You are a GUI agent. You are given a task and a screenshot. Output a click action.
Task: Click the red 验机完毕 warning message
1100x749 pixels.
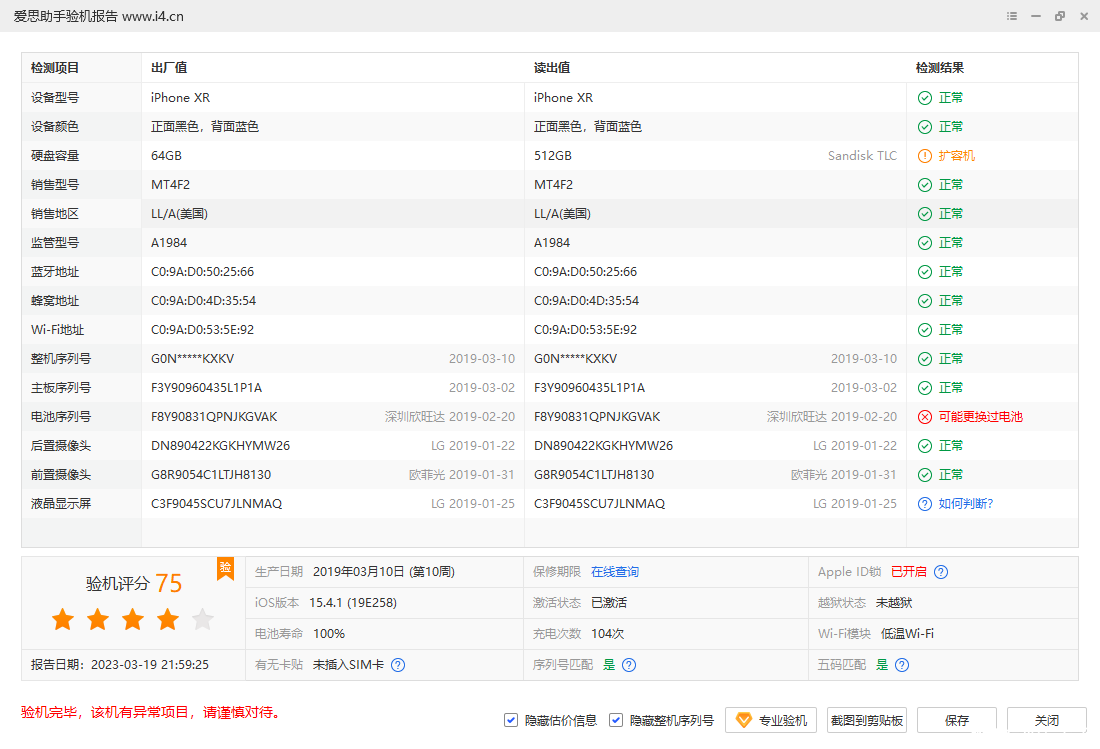point(151,713)
